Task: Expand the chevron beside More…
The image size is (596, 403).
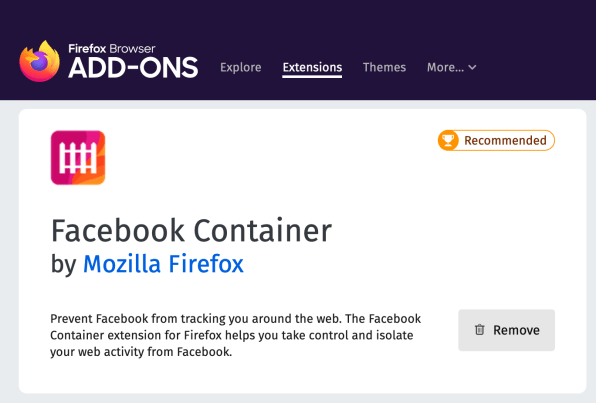Action: click(472, 68)
